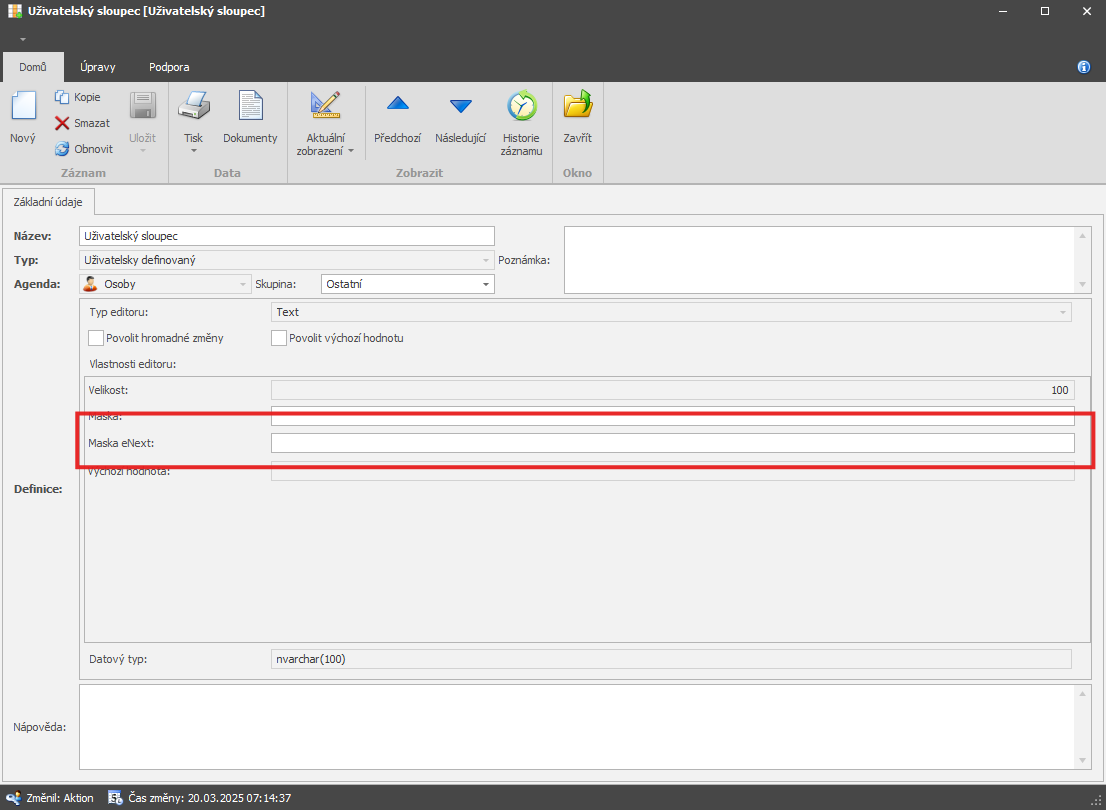Expand the Typ dropdown arrow

485,260
